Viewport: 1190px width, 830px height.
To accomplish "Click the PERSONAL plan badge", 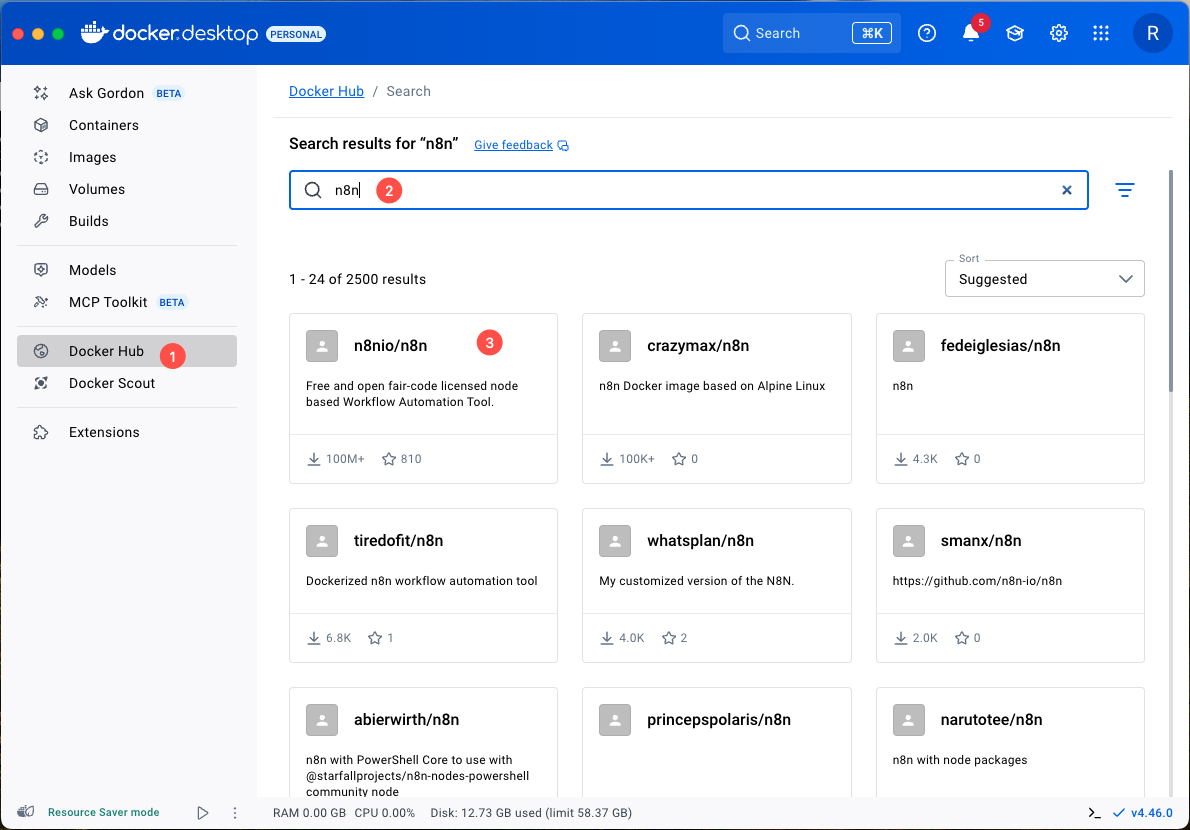I will point(296,34).
